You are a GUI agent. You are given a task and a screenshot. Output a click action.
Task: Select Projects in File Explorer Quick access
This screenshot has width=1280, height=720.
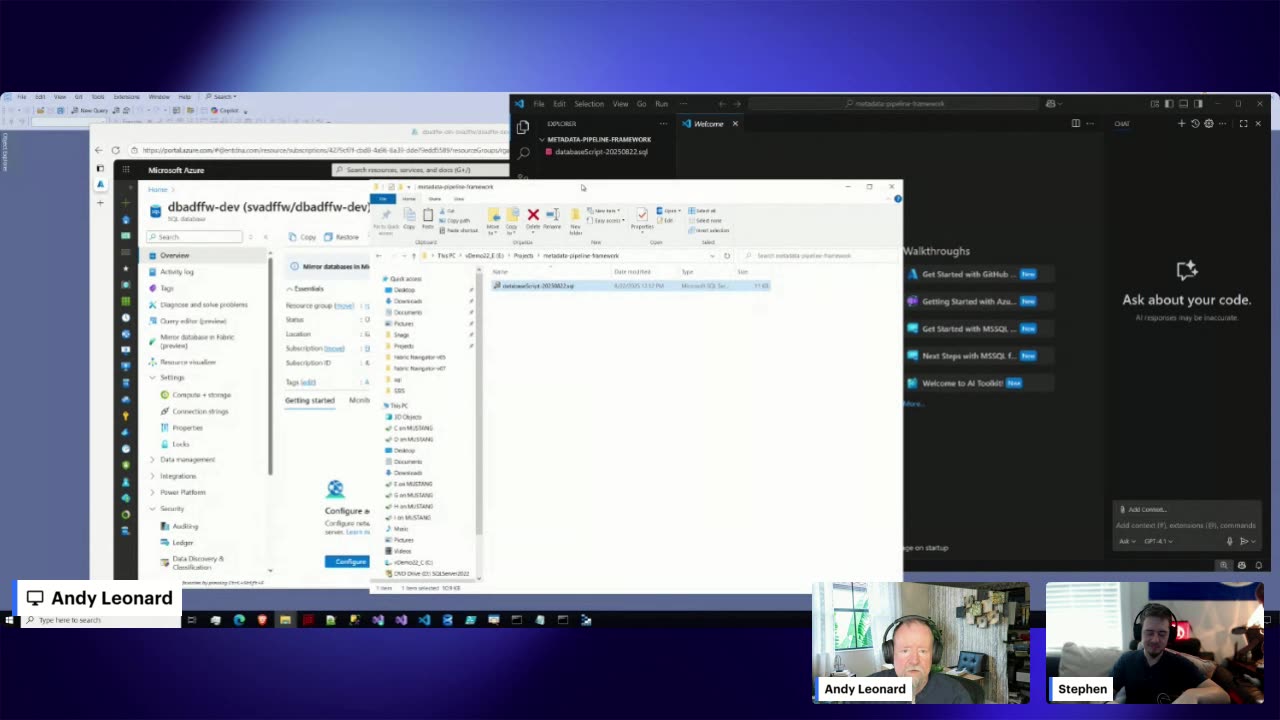[x=404, y=346]
